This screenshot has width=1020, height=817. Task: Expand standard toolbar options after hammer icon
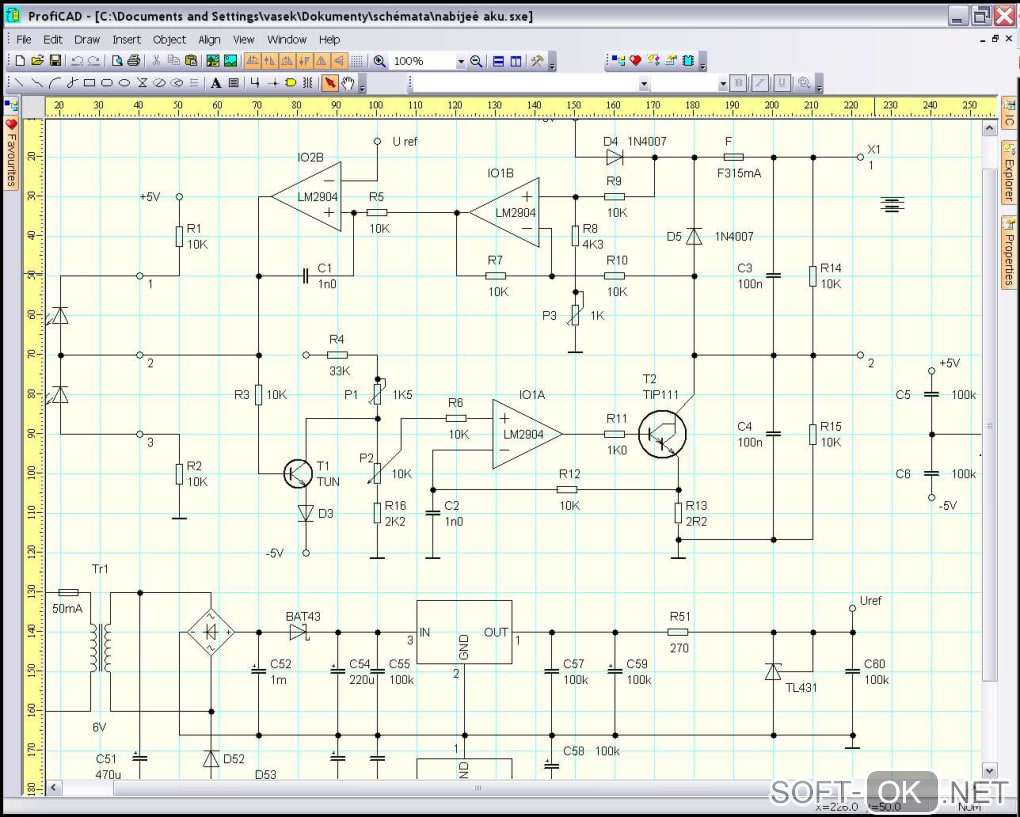[552, 62]
